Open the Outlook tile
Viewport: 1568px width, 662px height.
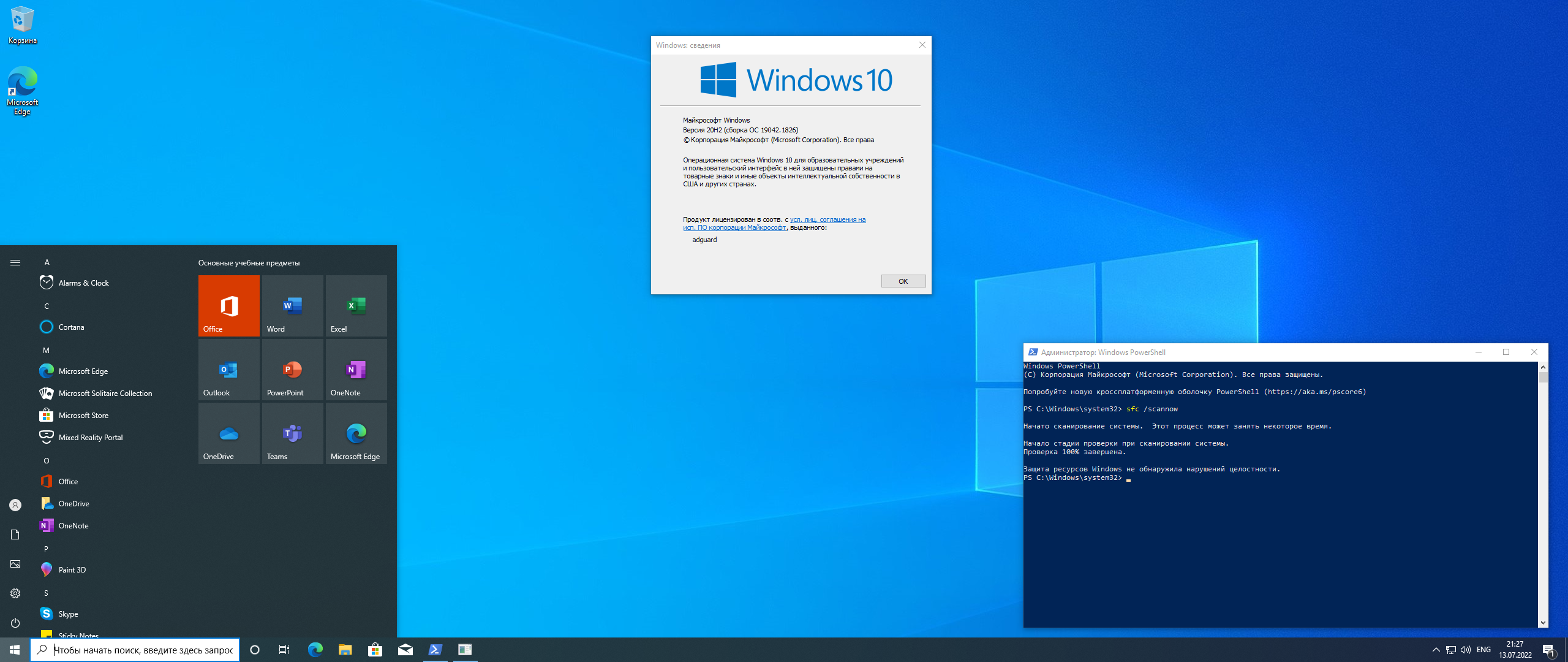[x=228, y=369]
